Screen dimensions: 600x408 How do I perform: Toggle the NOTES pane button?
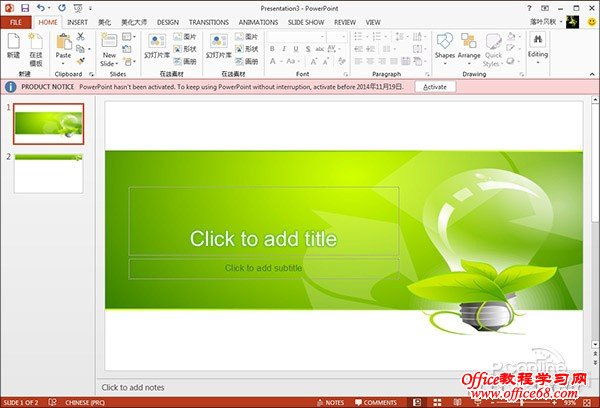331,402
